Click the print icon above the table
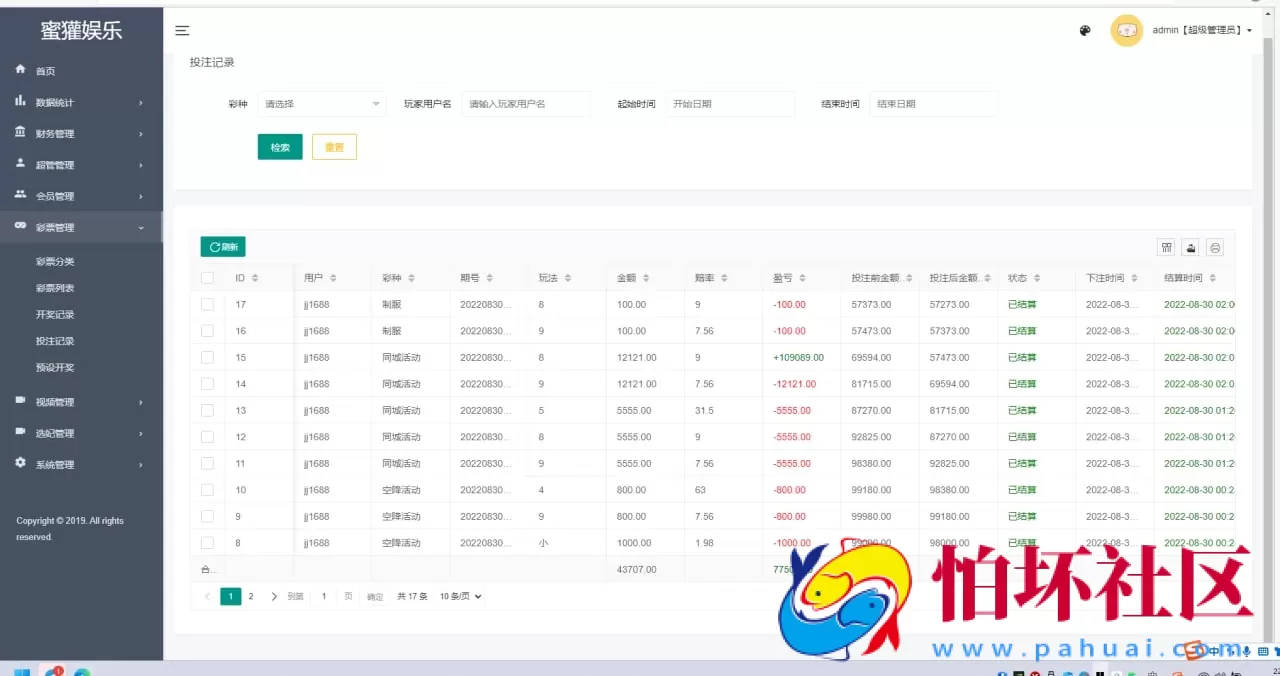Viewport: 1280px width, 676px height. click(x=1215, y=247)
